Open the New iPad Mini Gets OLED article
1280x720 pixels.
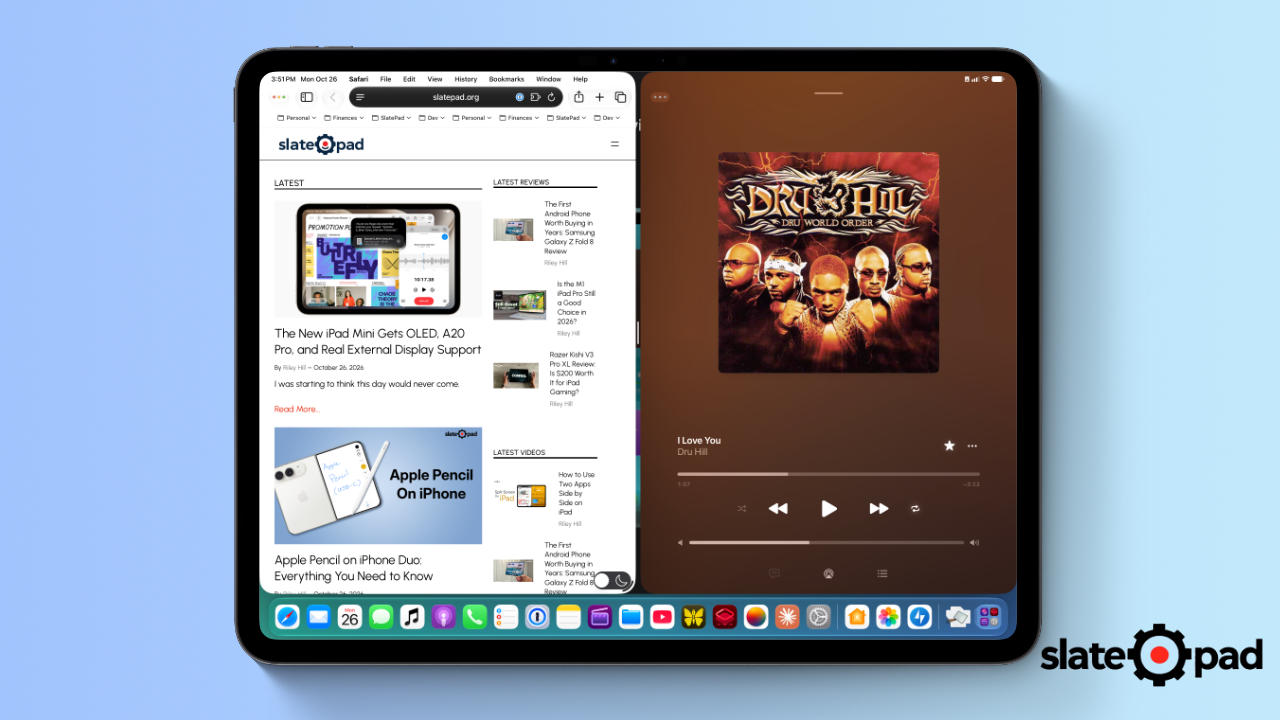click(378, 341)
